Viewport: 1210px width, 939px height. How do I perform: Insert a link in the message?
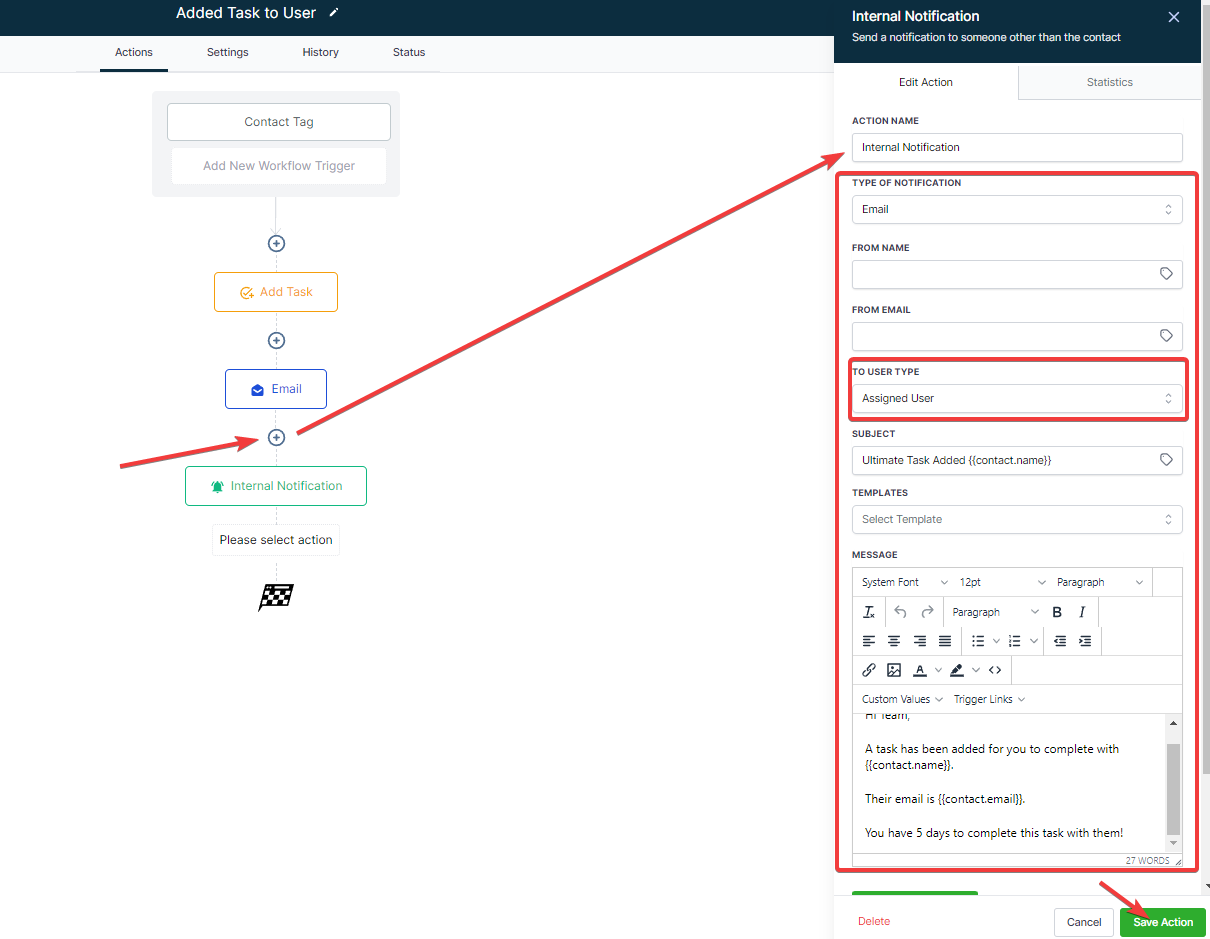pos(869,670)
